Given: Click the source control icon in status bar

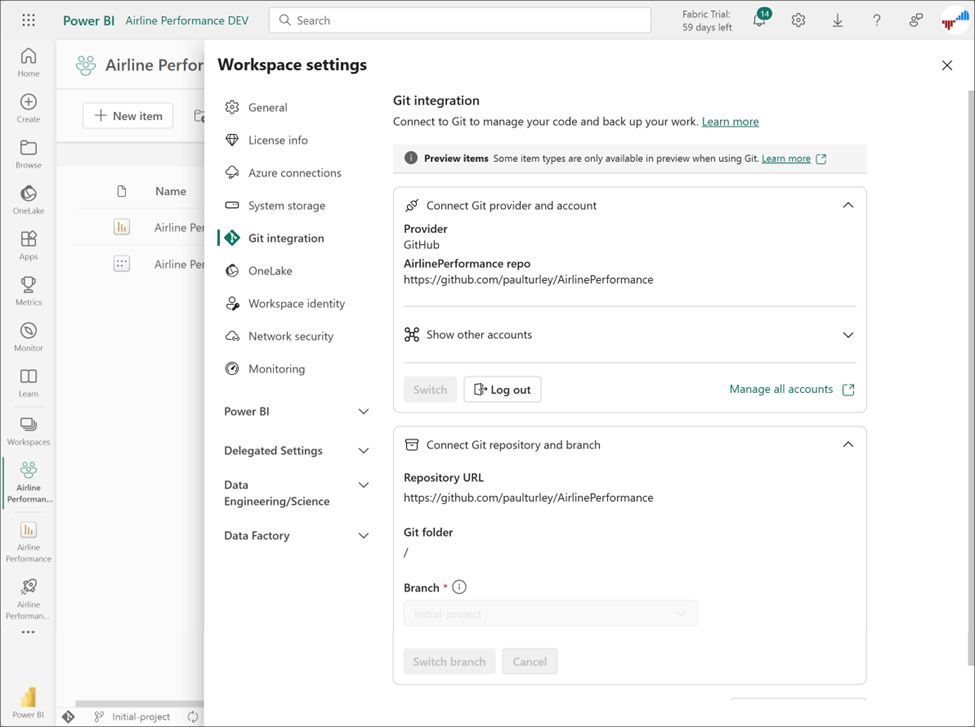Looking at the screenshot, I should click(x=68, y=716).
